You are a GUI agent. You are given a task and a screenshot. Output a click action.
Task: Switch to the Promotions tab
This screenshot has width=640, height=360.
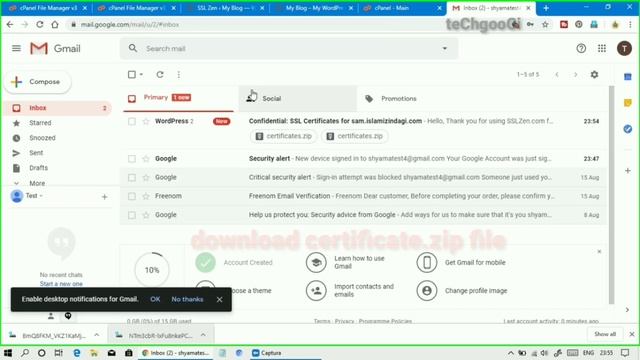click(x=416, y=98)
